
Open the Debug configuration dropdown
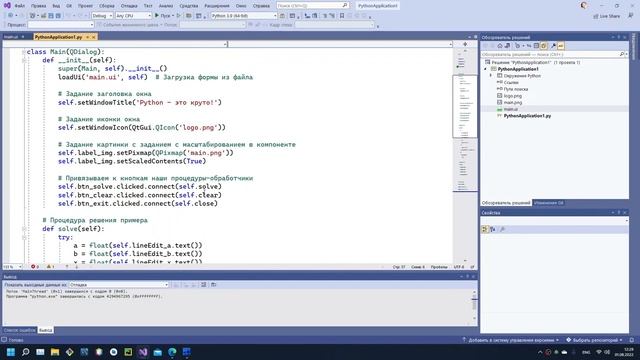click(102, 16)
